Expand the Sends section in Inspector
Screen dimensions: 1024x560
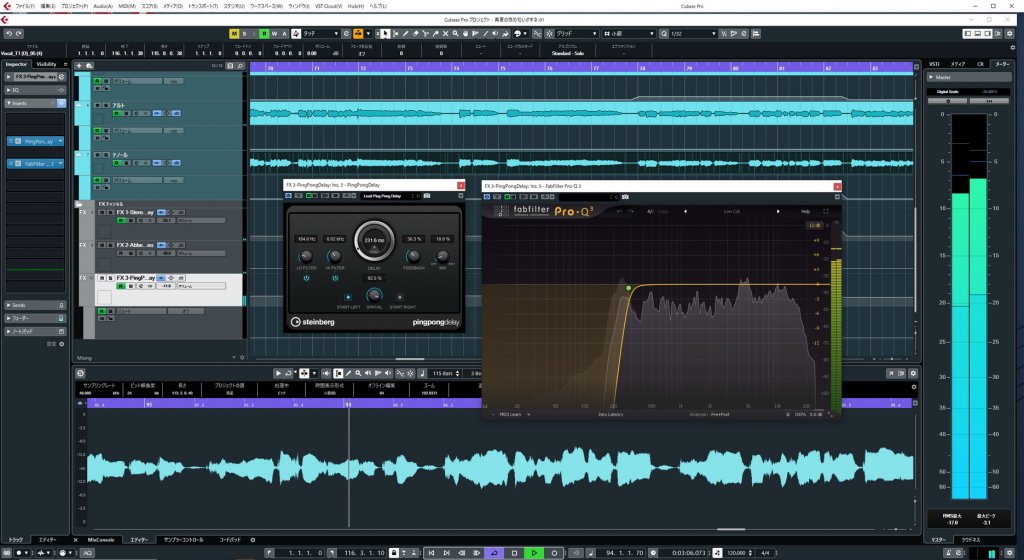(x=20, y=304)
